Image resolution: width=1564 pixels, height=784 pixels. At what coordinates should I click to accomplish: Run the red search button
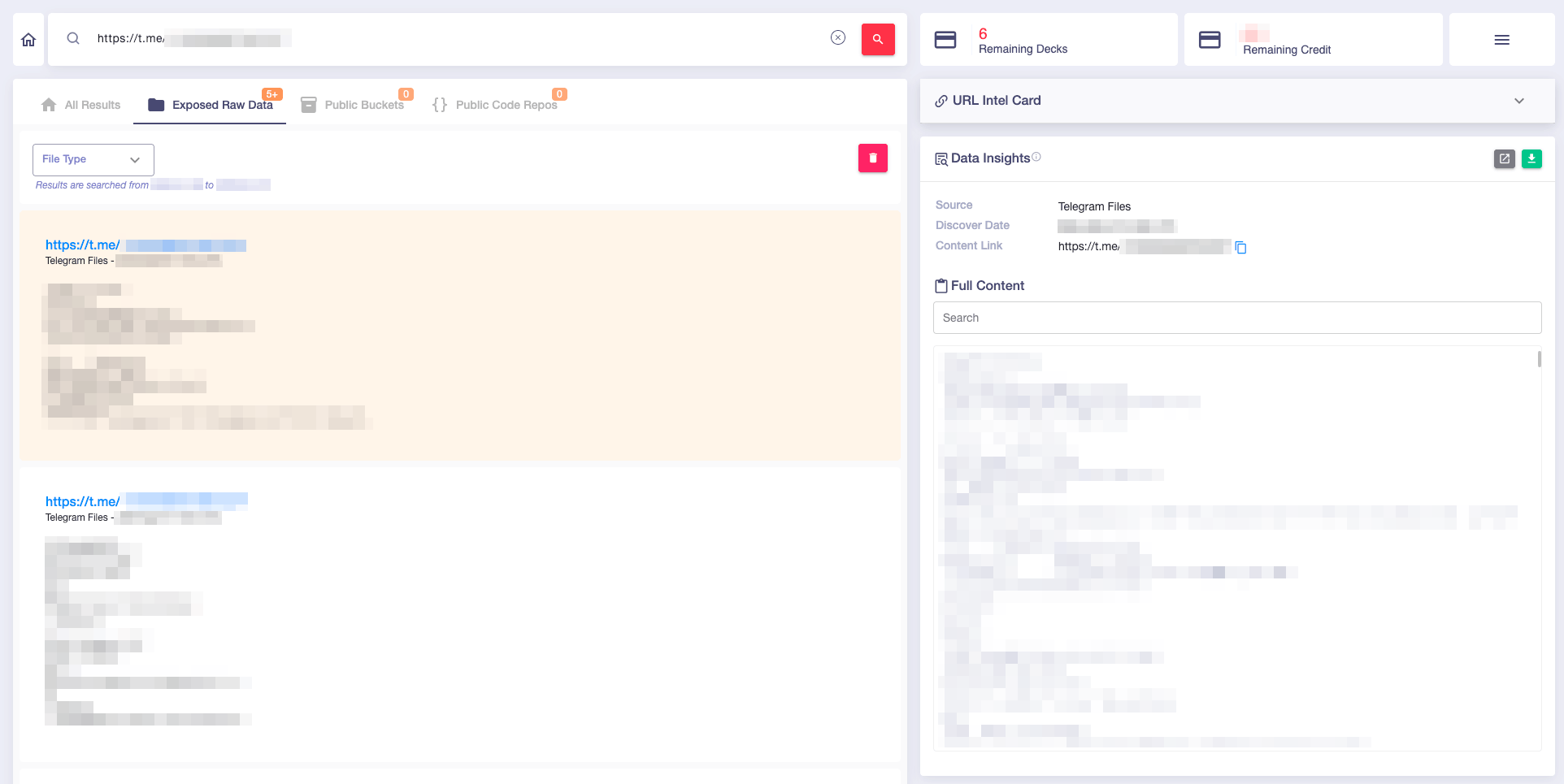click(878, 39)
